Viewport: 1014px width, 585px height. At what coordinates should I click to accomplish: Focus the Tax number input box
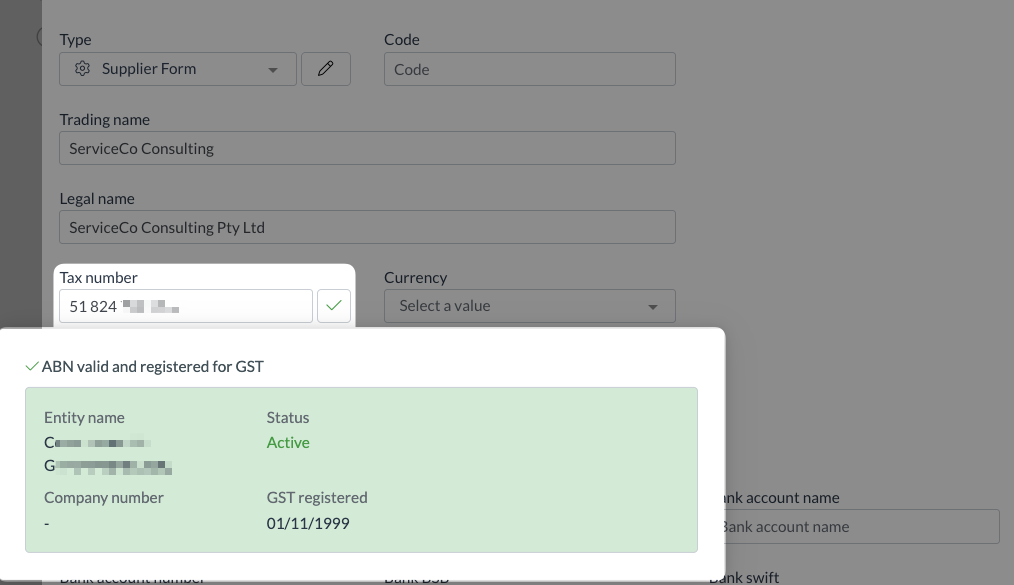tap(186, 306)
